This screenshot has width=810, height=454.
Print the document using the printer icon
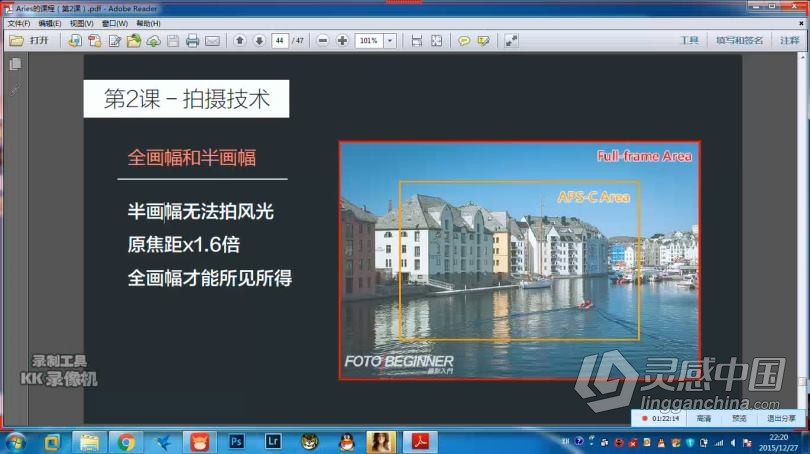point(192,40)
